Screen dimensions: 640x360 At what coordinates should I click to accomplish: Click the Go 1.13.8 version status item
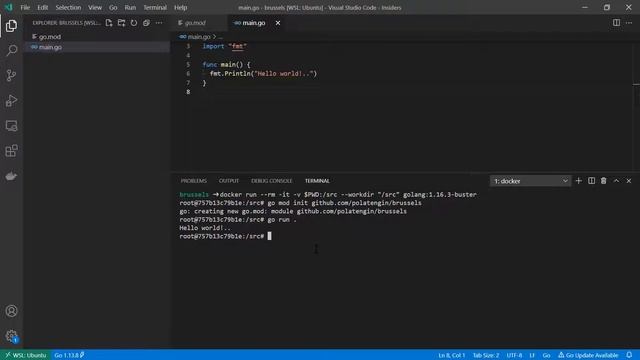point(69,355)
